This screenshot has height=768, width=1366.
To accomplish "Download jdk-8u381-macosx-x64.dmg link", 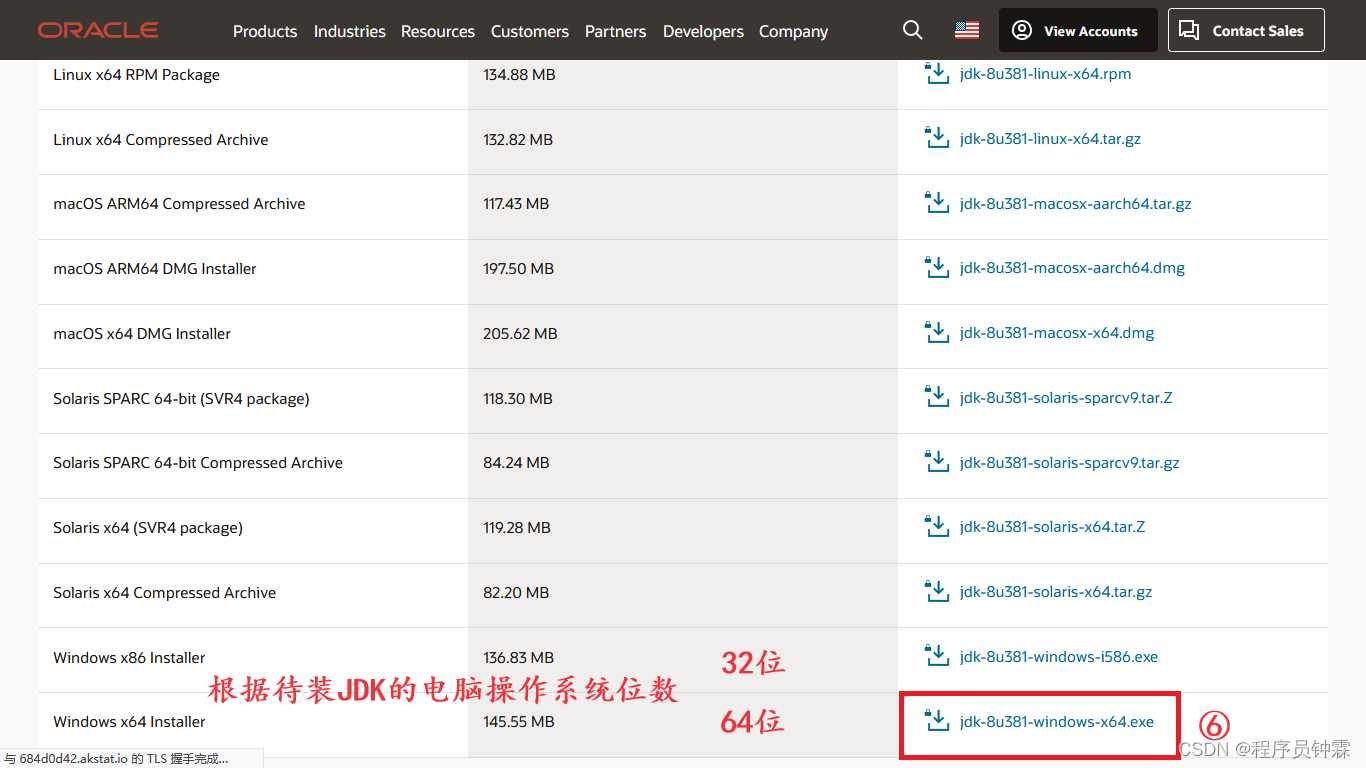I will click(1057, 333).
